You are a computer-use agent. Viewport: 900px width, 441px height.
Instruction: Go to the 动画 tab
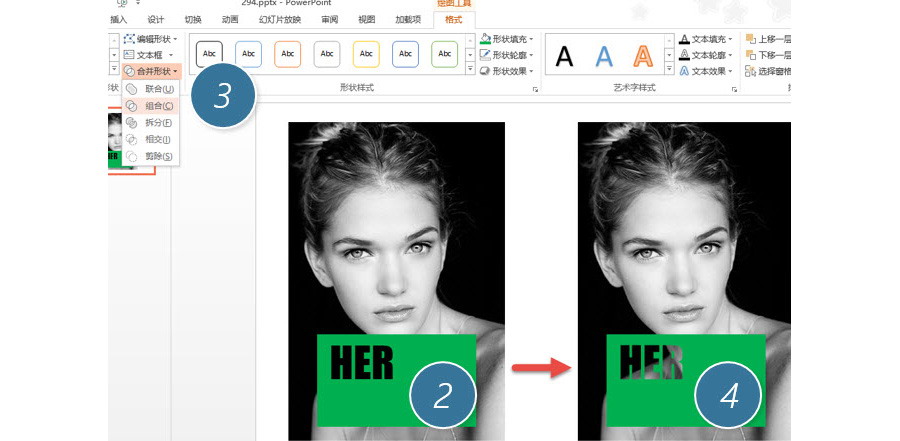pyautogui.click(x=230, y=20)
